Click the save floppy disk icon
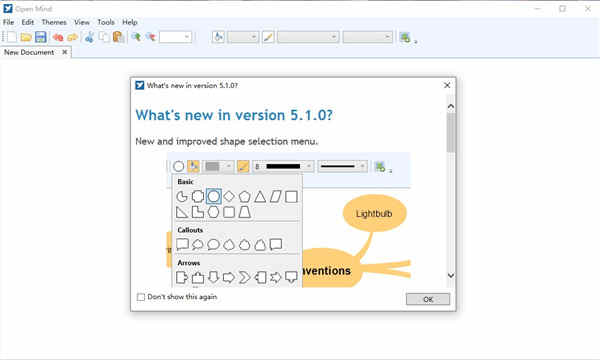This screenshot has height=360, width=600. [x=41, y=37]
